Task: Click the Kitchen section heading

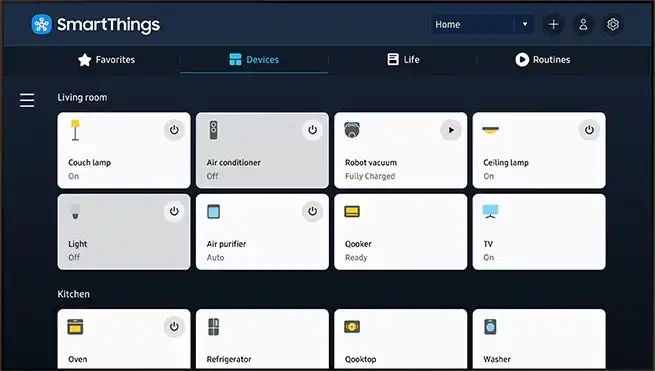Action: click(x=74, y=294)
